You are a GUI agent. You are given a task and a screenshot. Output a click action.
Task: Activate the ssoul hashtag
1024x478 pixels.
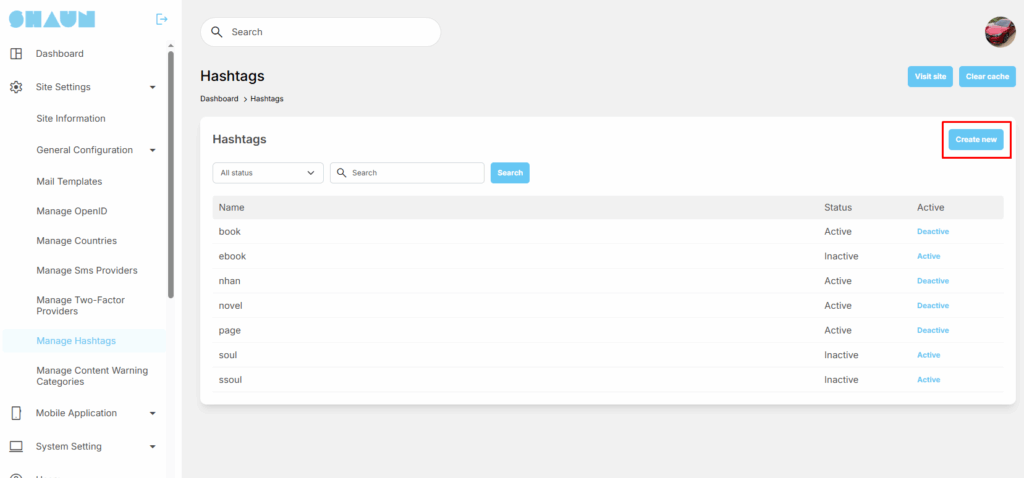(x=928, y=380)
